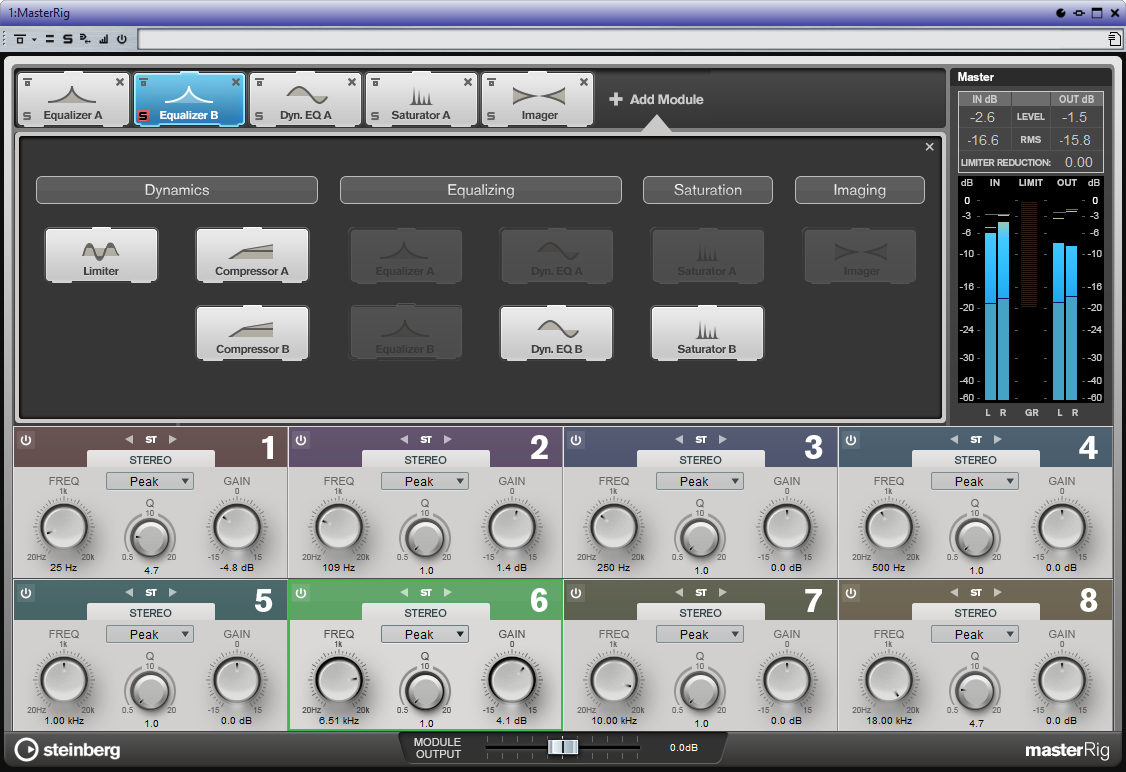Bypass Dyn. EQ A via its top-left icon
This screenshot has height=772, width=1126.
click(x=259, y=83)
